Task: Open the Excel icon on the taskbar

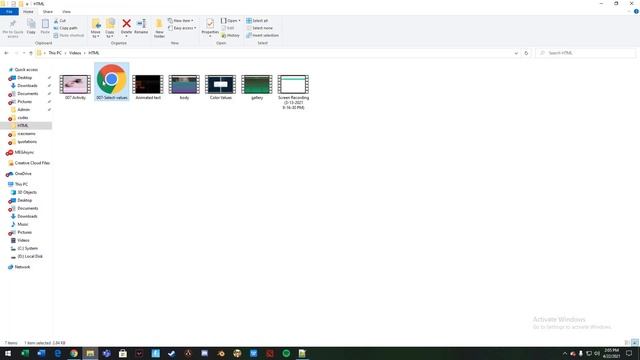Action: [25, 353]
